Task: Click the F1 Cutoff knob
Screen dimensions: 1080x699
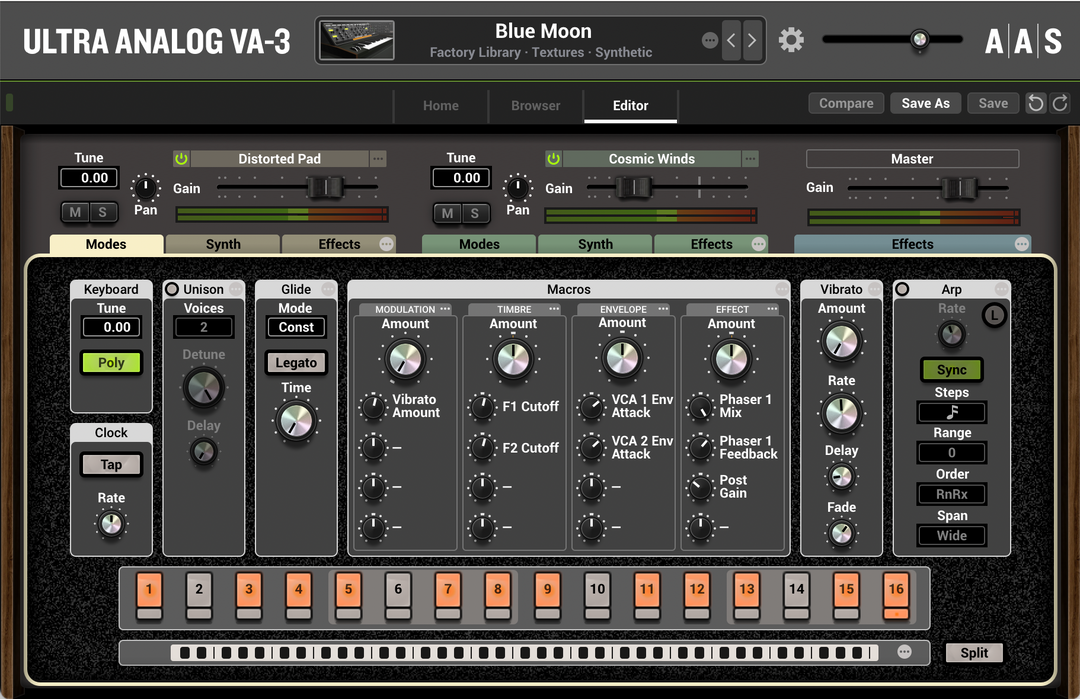Action: (x=482, y=407)
